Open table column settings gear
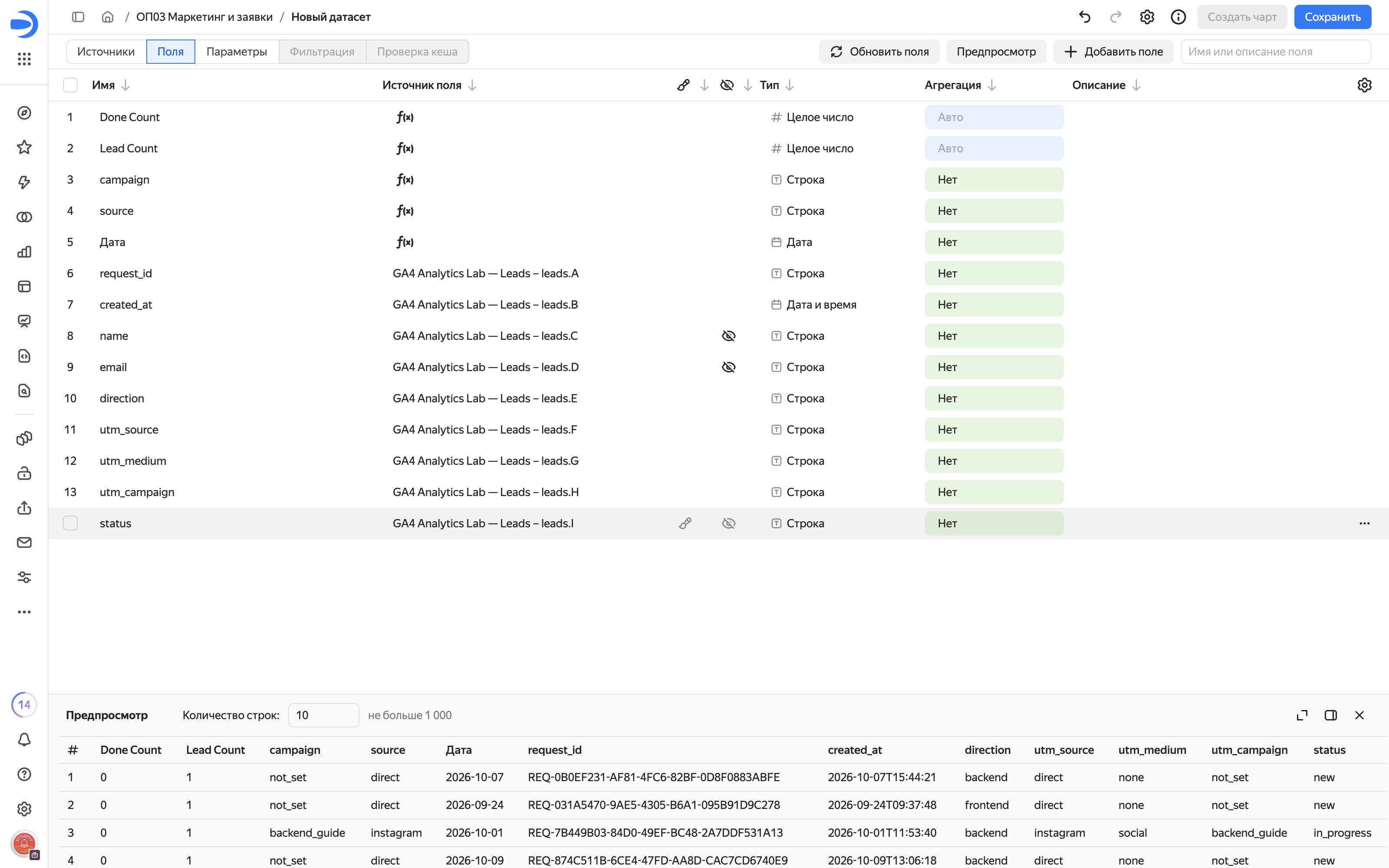The width and height of the screenshot is (1389, 868). (1364, 85)
